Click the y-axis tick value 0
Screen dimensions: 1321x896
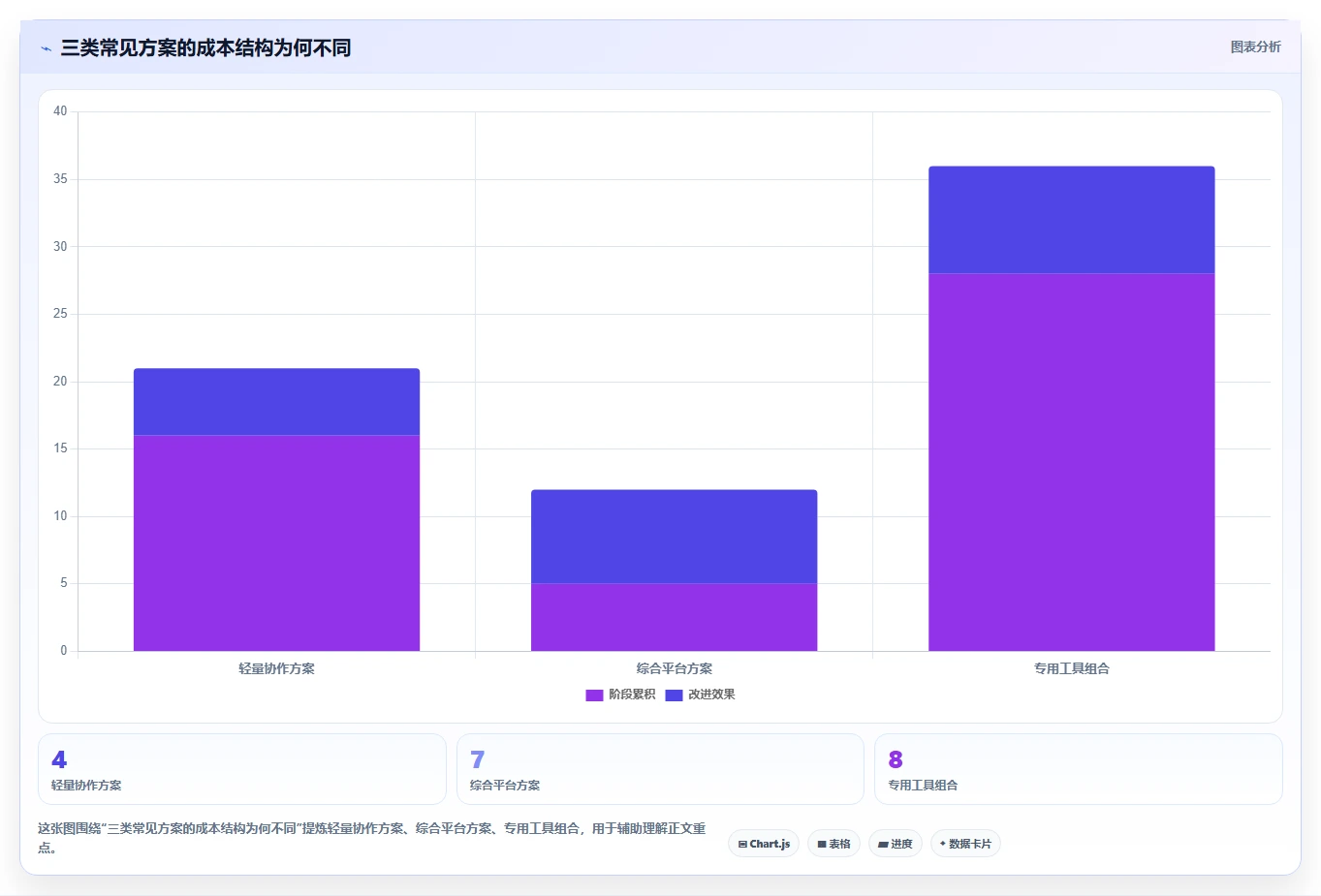(x=64, y=651)
